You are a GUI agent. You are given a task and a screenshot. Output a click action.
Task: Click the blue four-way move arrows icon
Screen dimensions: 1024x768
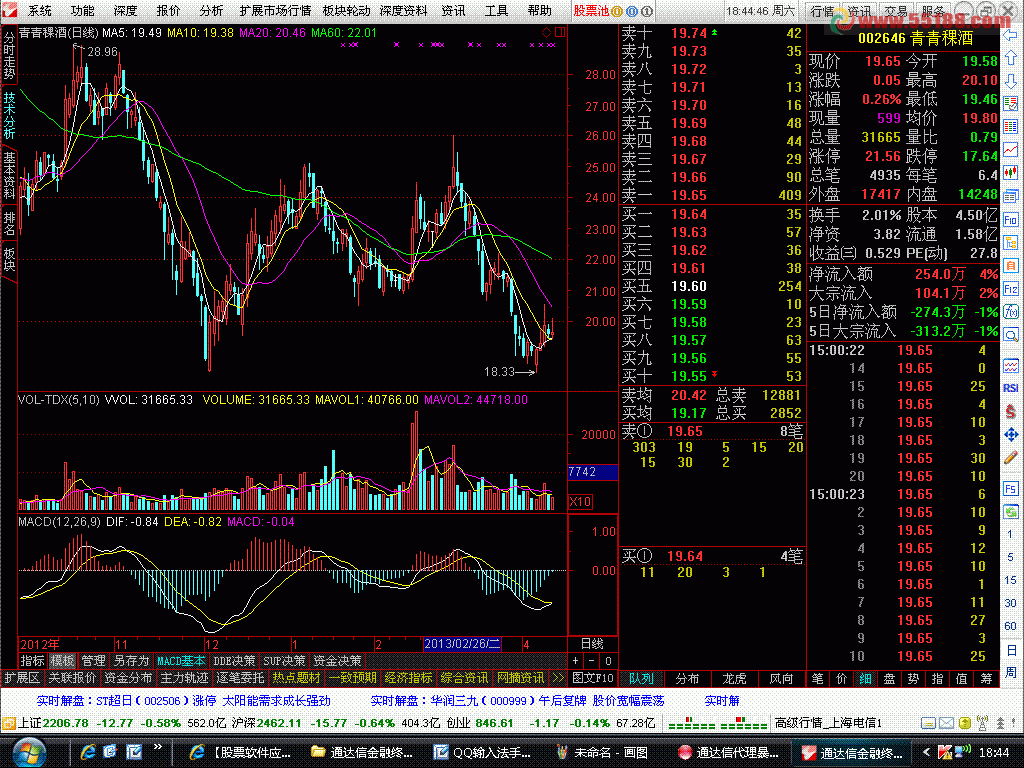[x=1011, y=434]
